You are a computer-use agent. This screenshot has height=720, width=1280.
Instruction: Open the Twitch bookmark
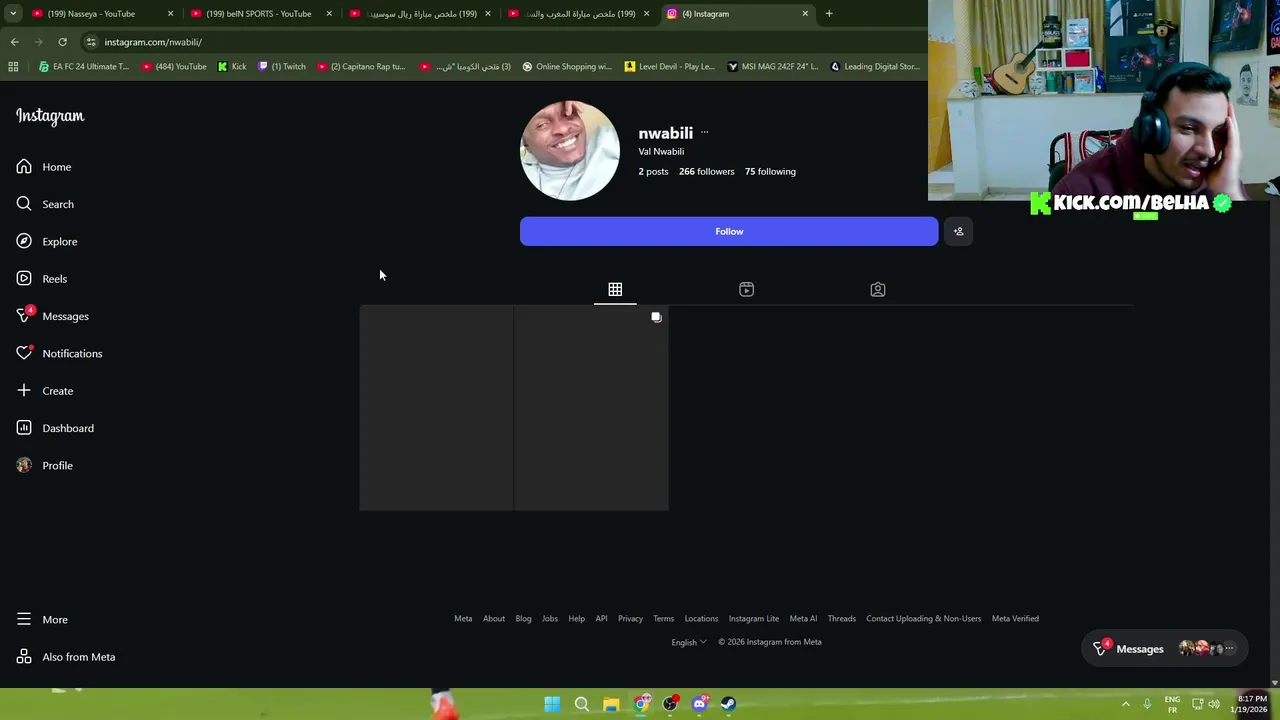point(282,67)
